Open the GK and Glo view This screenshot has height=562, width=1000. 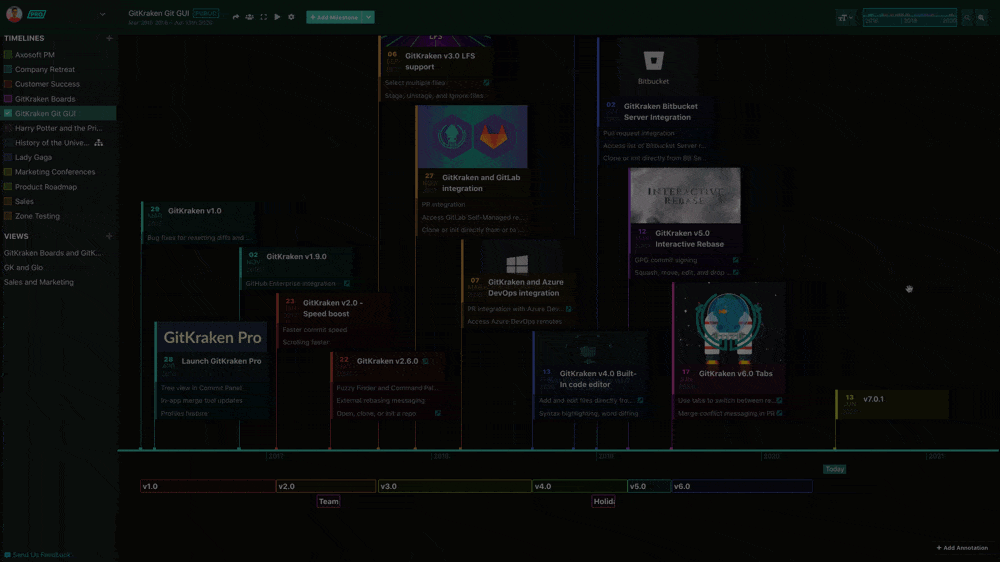(x=24, y=268)
